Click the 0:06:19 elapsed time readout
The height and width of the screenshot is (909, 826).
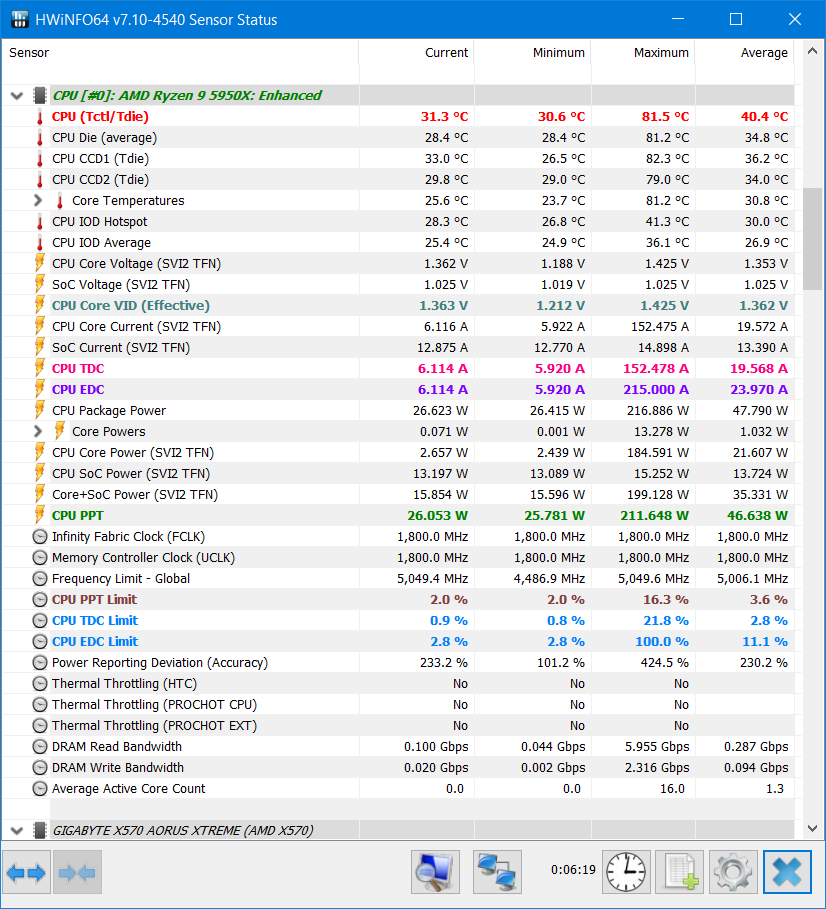point(573,870)
